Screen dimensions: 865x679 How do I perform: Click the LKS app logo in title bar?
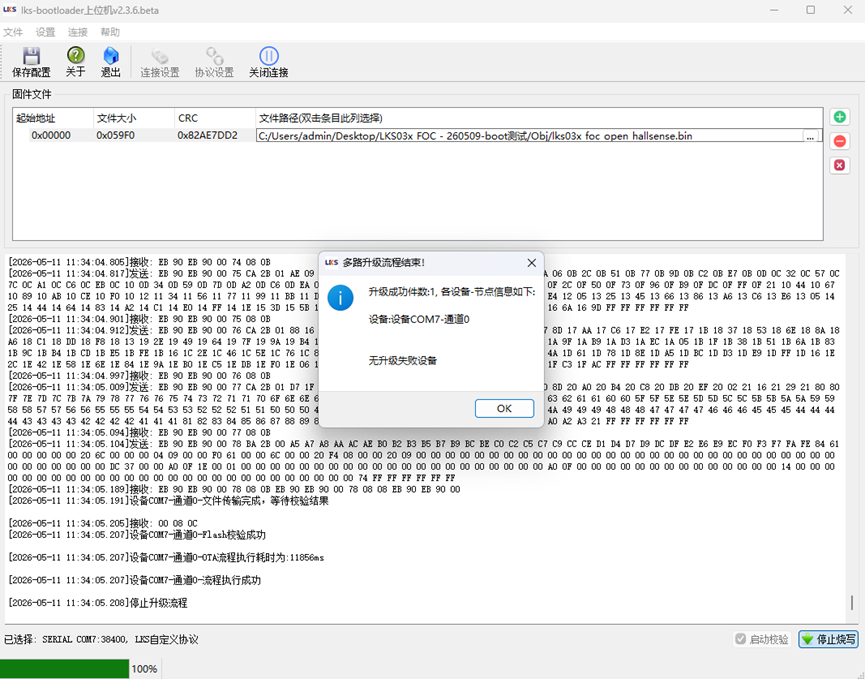[10, 10]
